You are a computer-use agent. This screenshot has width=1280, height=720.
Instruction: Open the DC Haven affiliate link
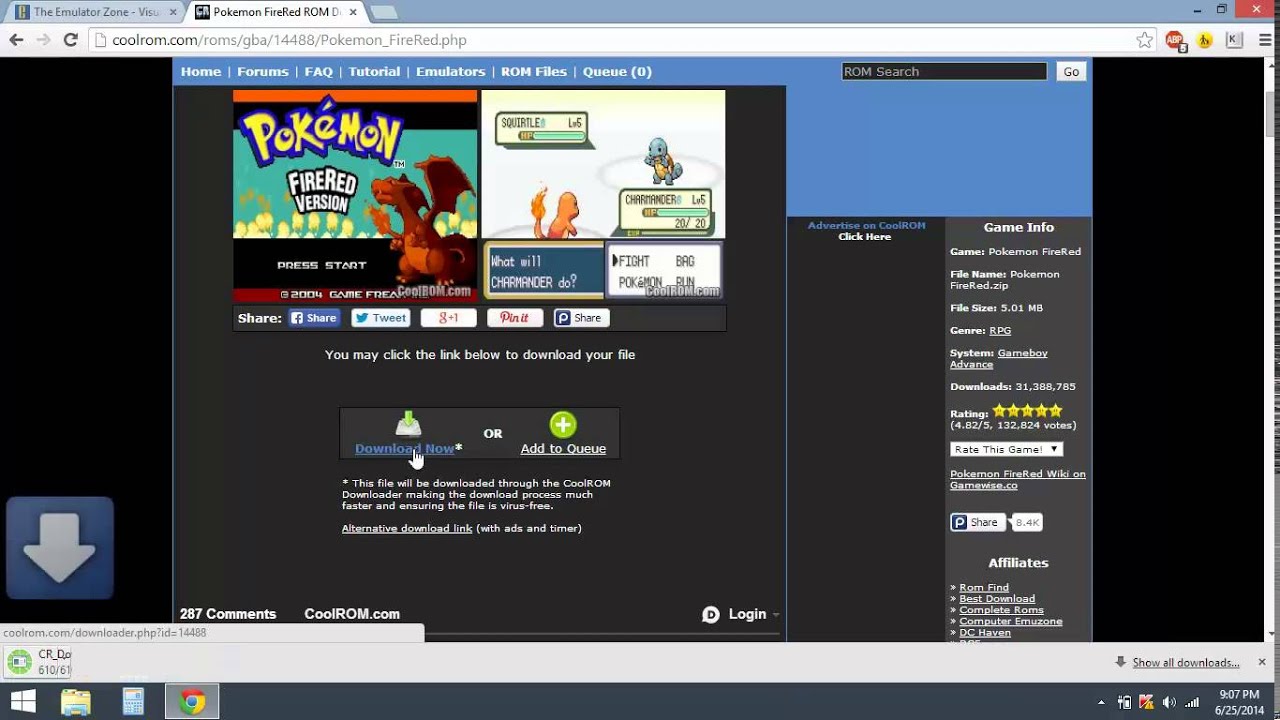pyautogui.click(x=985, y=632)
